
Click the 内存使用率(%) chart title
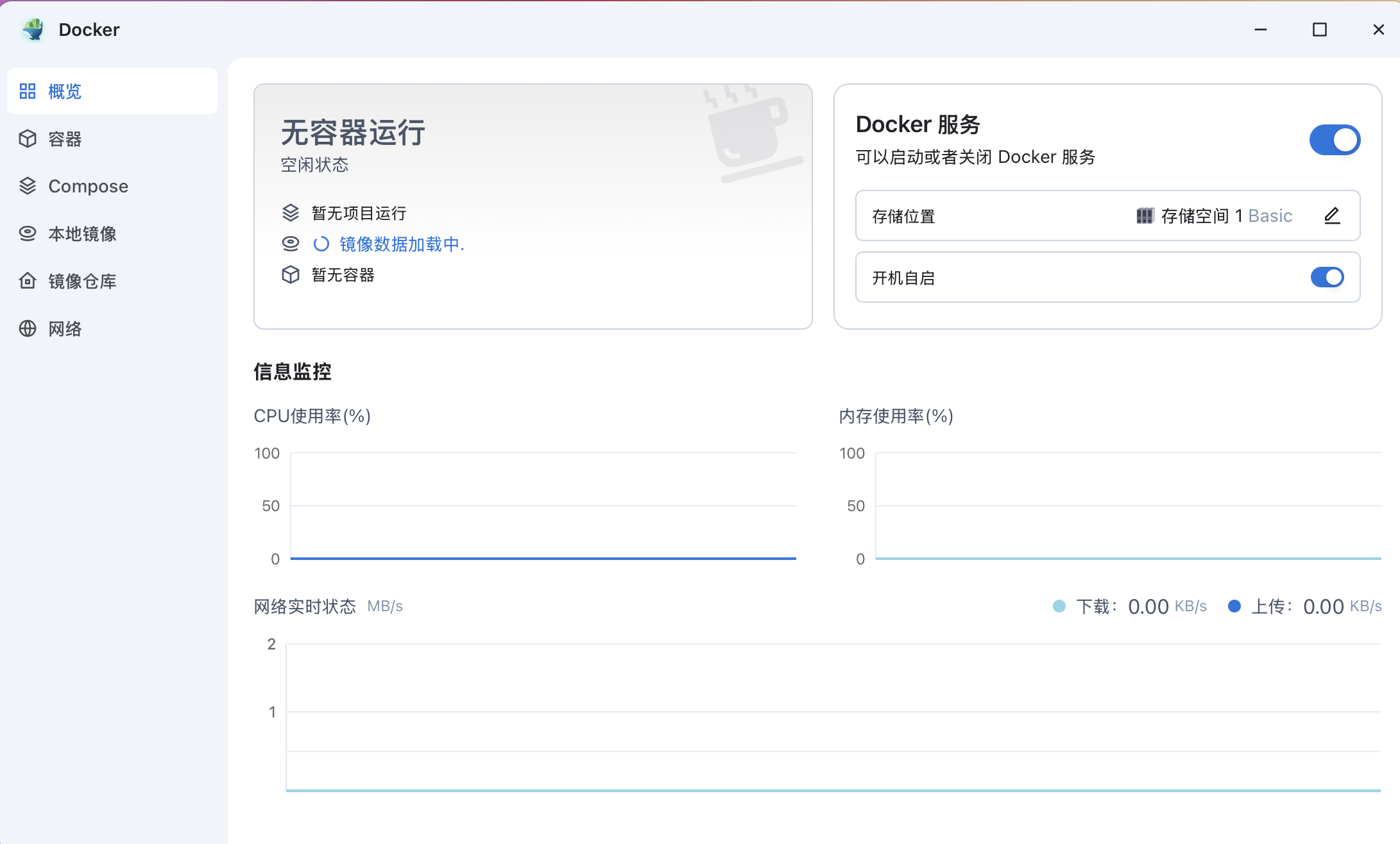click(x=896, y=416)
